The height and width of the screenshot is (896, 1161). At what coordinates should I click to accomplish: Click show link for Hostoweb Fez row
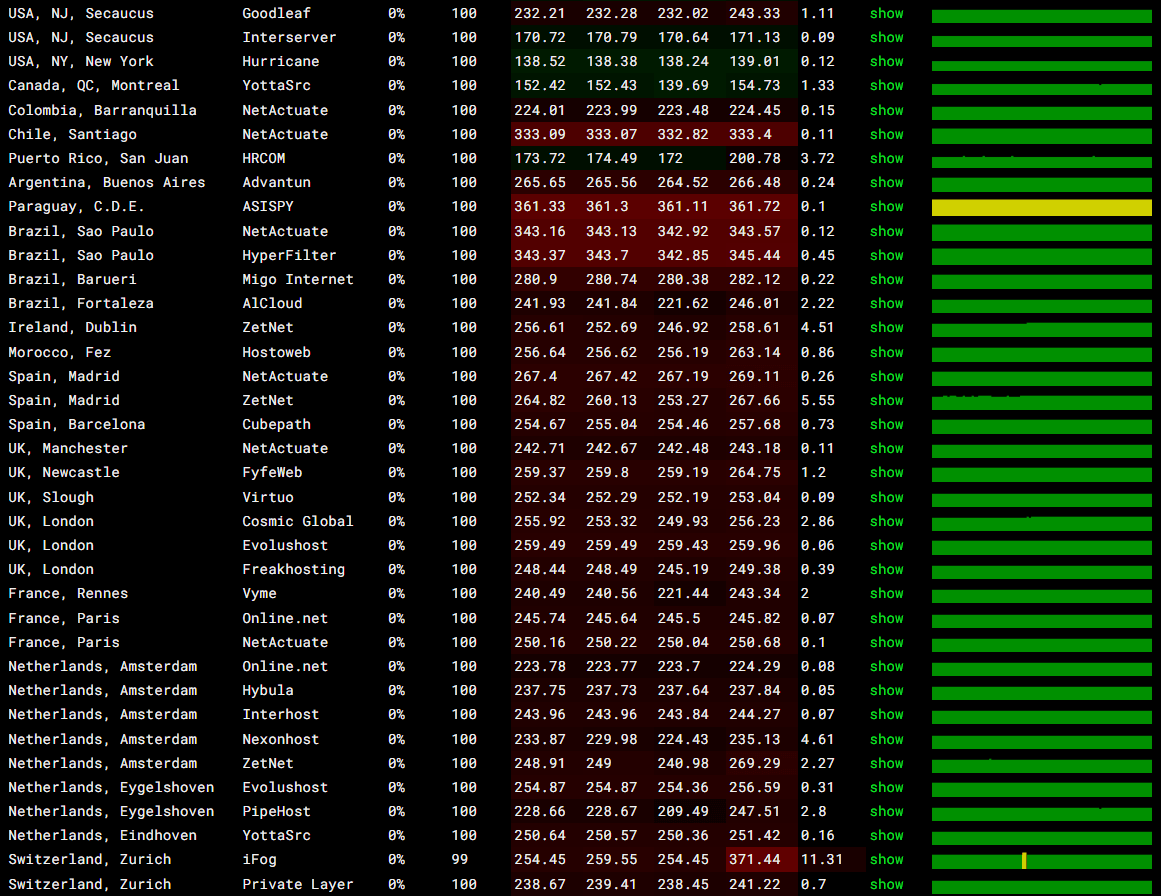[886, 352]
